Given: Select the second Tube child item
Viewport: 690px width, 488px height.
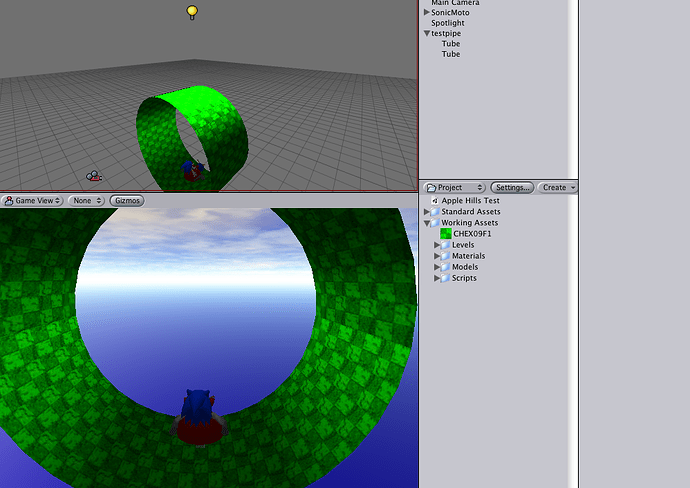Looking at the screenshot, I should [451, 54].
